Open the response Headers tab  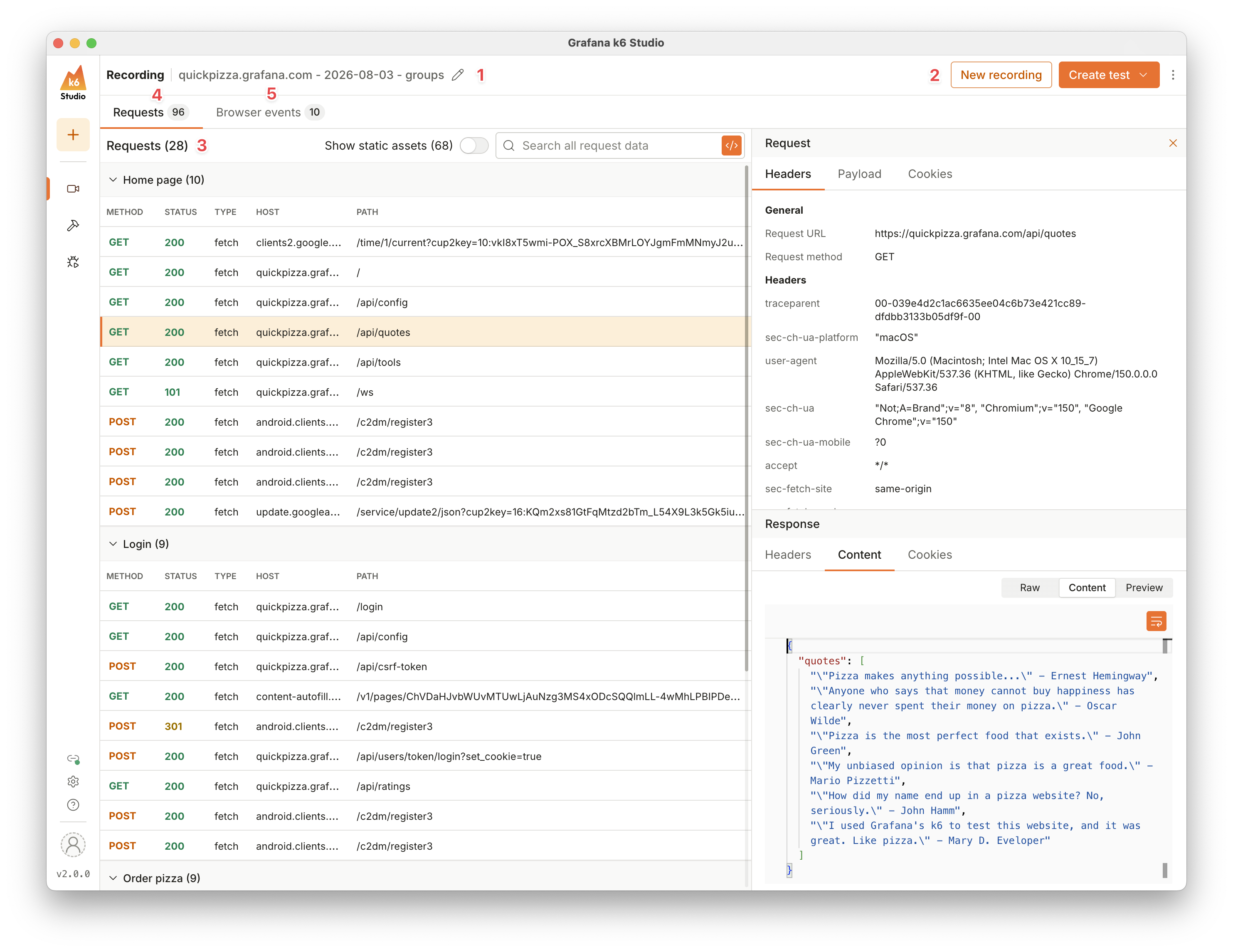pyautogui.click(x=788, y=555)
